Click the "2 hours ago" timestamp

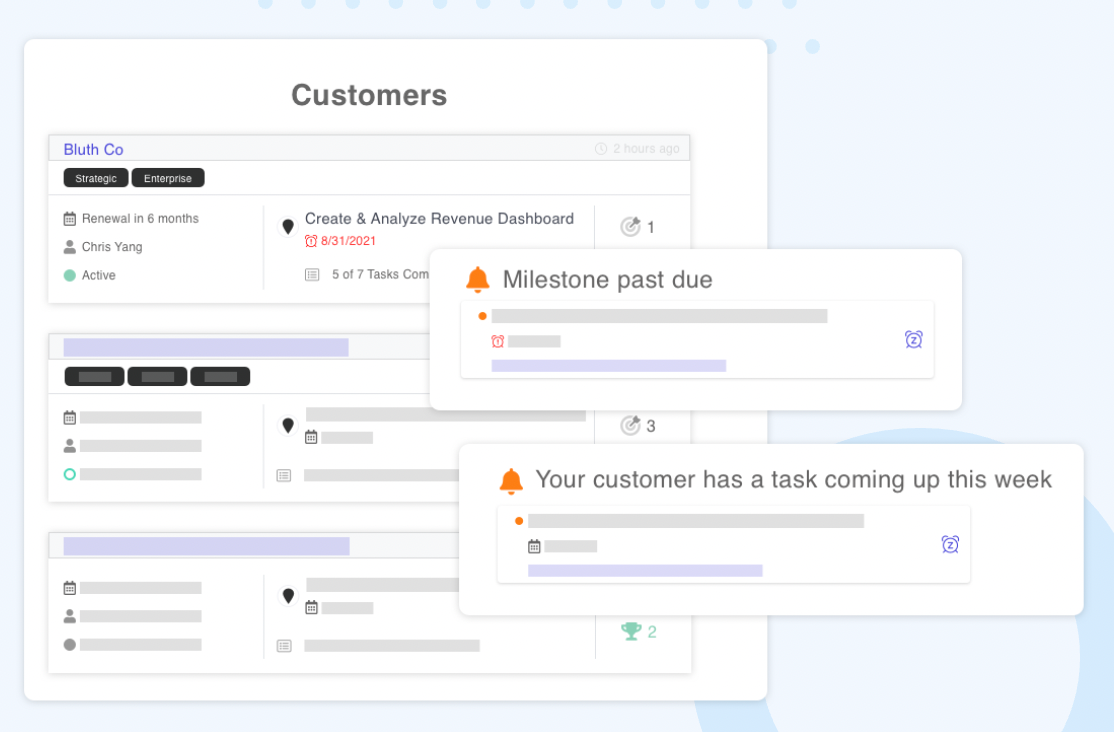click(646, 149)
